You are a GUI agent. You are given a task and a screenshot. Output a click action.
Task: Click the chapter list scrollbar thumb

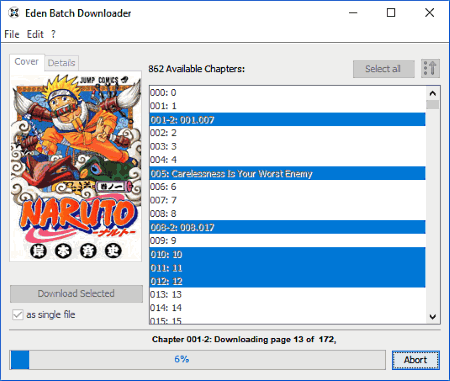coord(433,104)
